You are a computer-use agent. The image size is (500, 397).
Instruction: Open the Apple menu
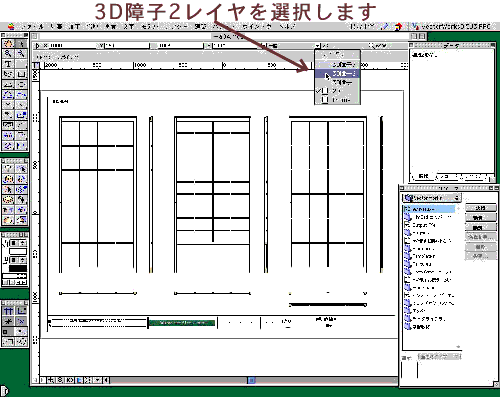[11, 27]
